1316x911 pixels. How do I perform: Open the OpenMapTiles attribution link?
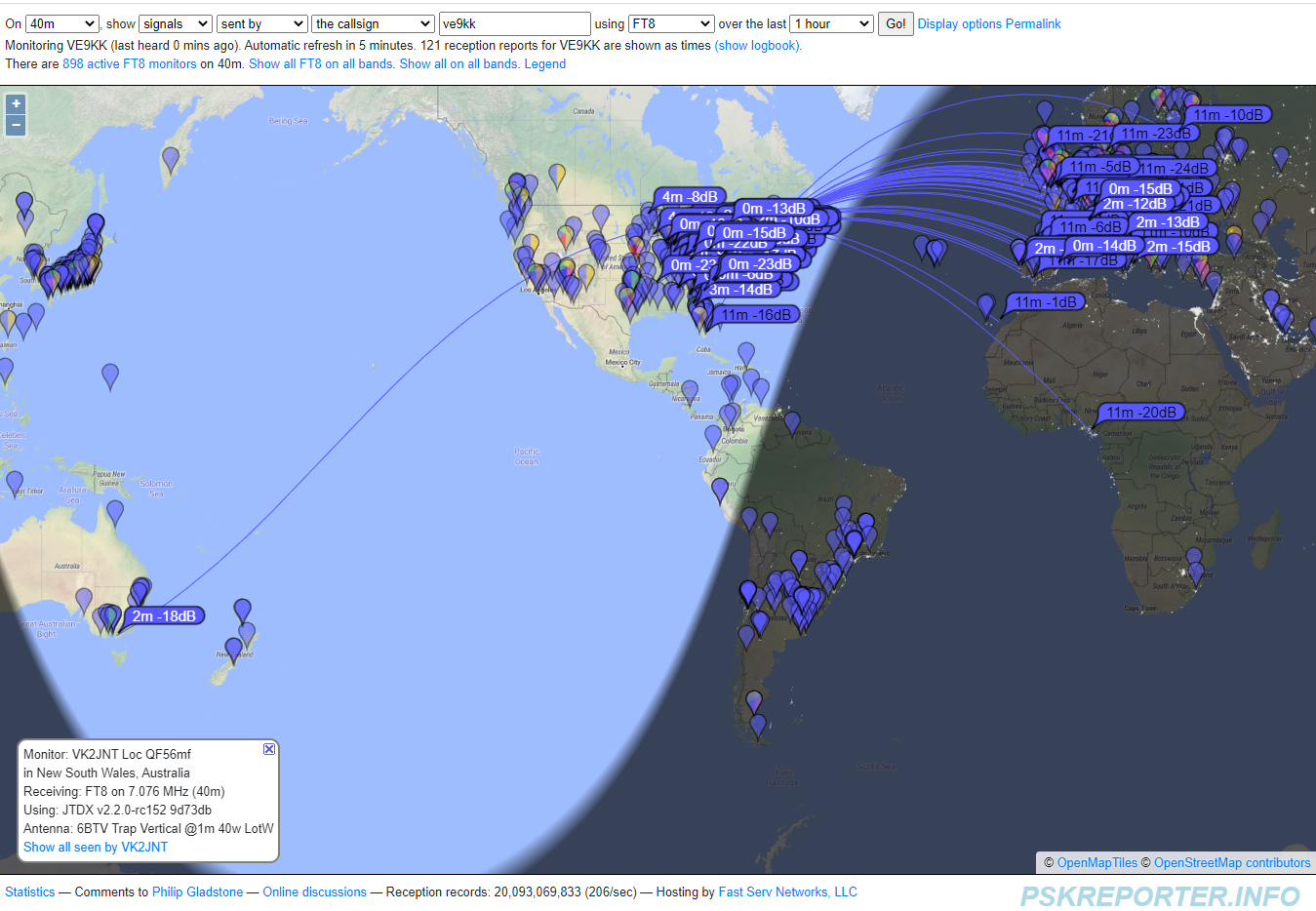(x=1097, y=862)
